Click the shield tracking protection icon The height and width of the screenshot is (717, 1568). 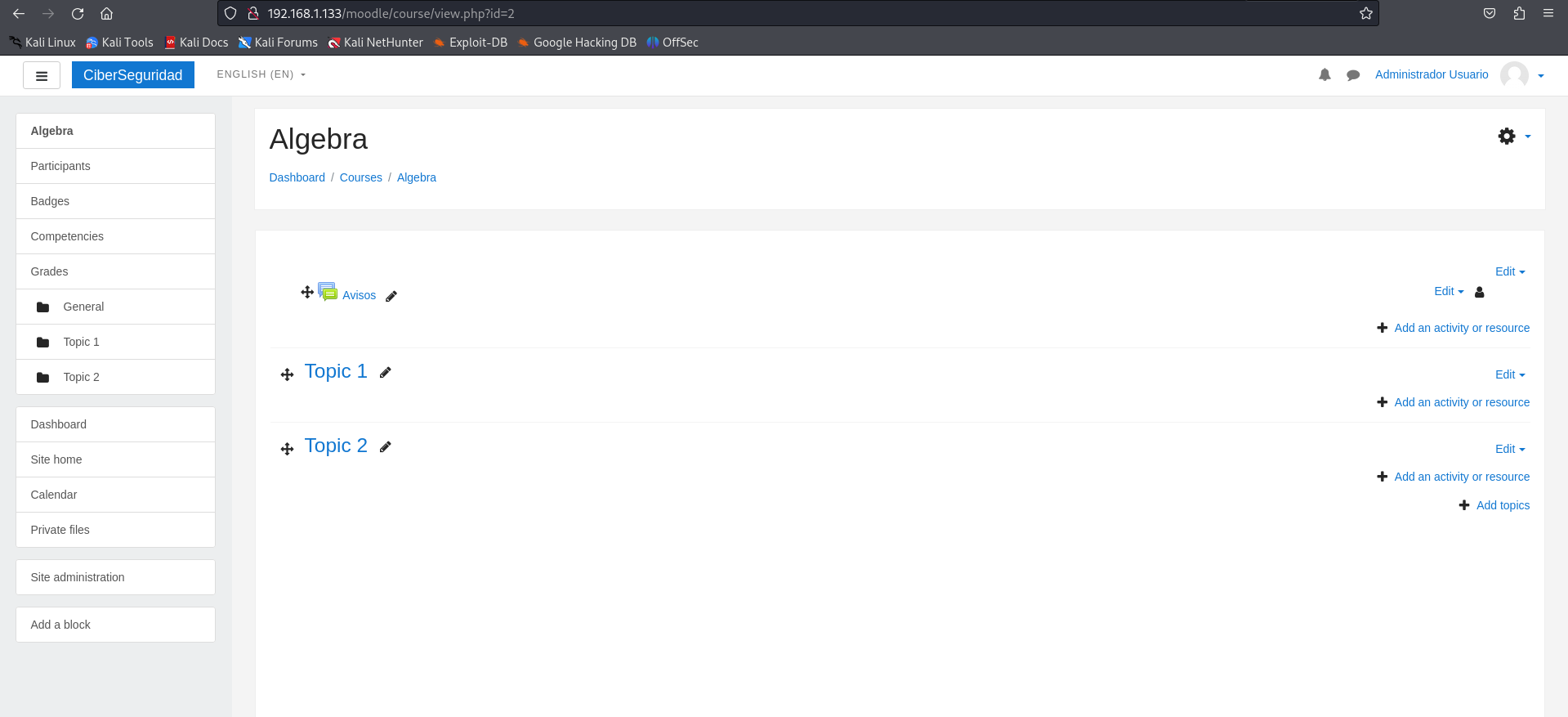point(230,13)
